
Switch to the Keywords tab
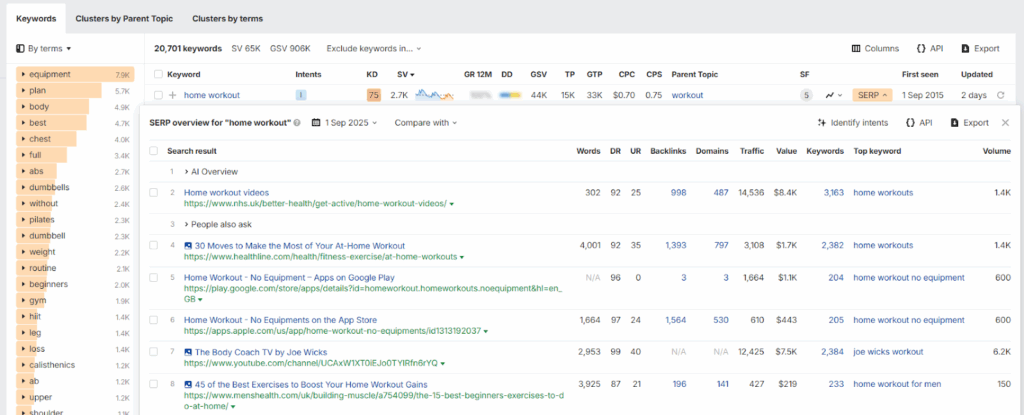pos(36,19)
